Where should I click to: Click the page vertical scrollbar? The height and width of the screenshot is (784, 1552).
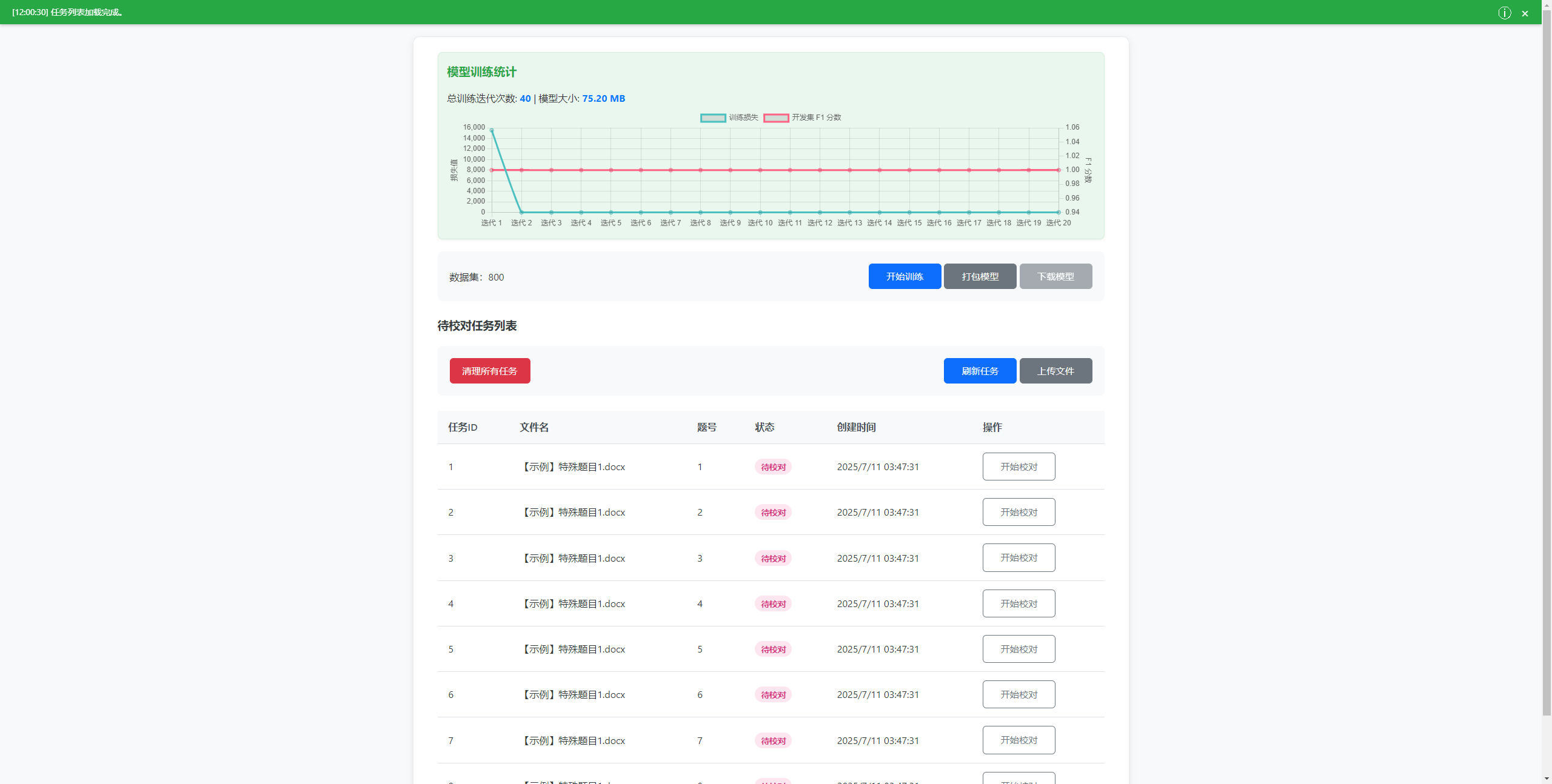click(1547, 364)
